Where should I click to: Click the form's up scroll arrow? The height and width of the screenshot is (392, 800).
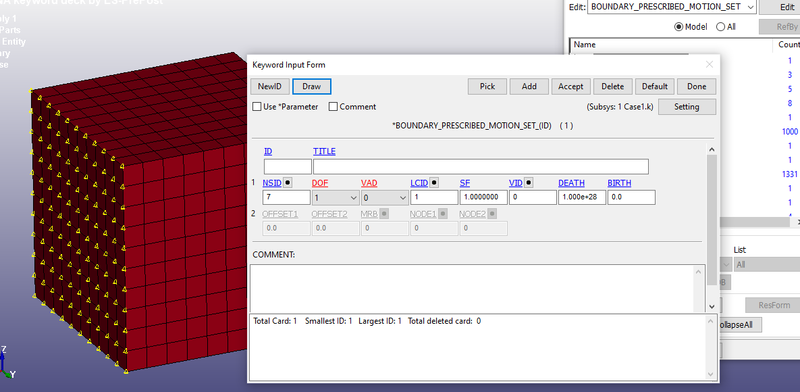(712, 150)
